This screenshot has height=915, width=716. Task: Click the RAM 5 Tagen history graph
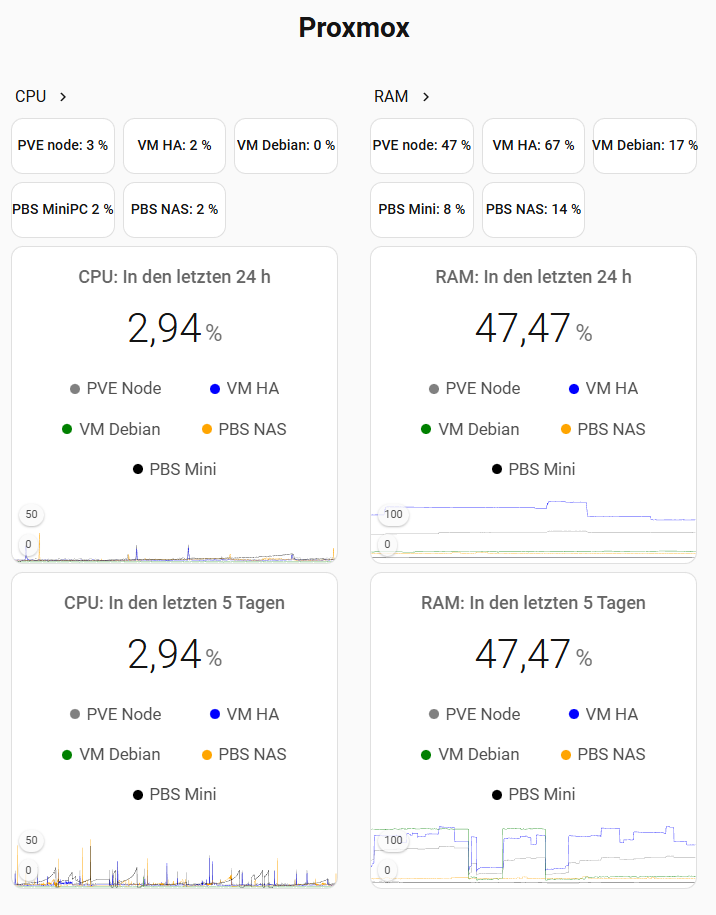point(533,857)
